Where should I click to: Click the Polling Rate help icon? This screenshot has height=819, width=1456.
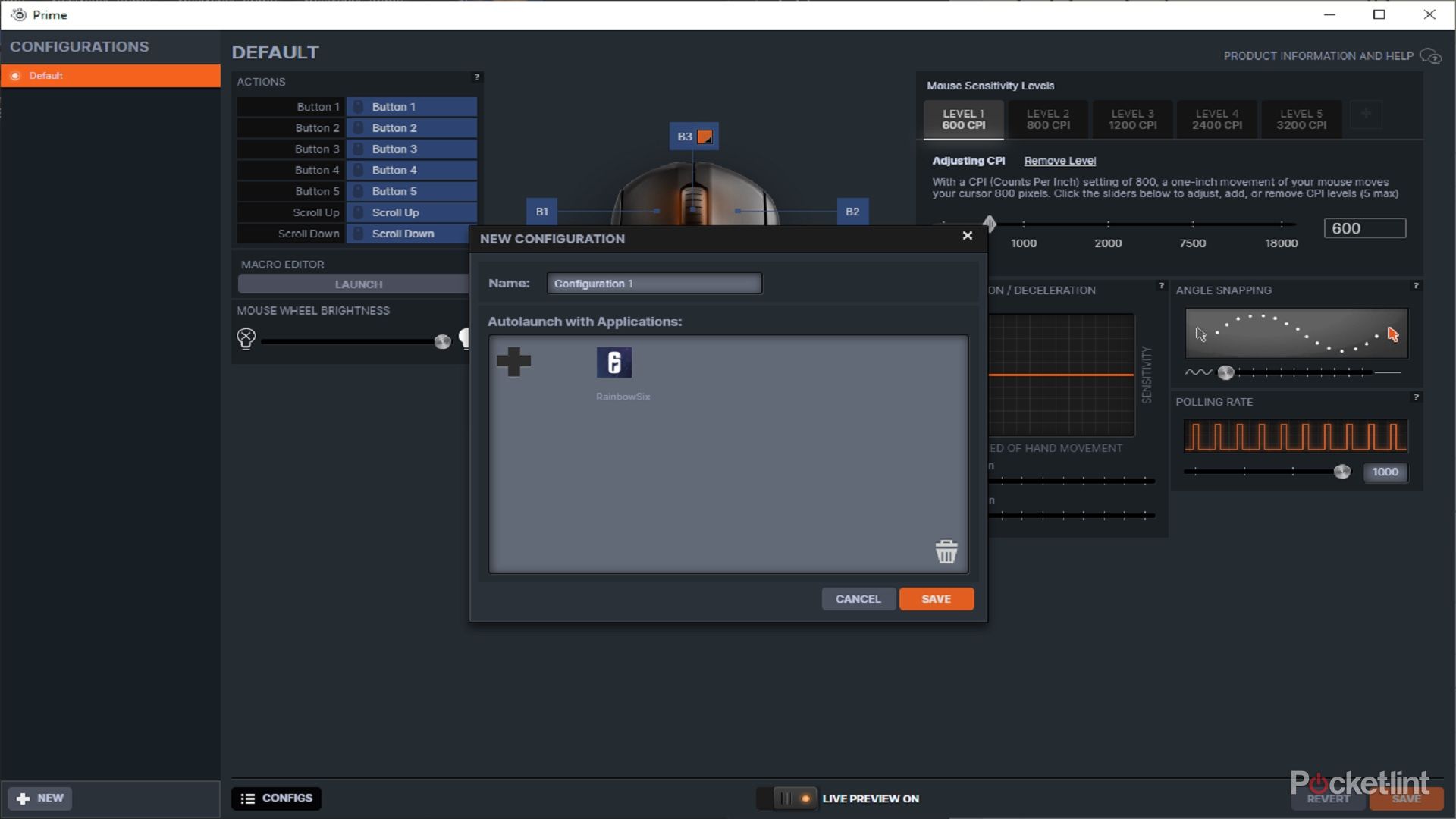[1415, 397]
